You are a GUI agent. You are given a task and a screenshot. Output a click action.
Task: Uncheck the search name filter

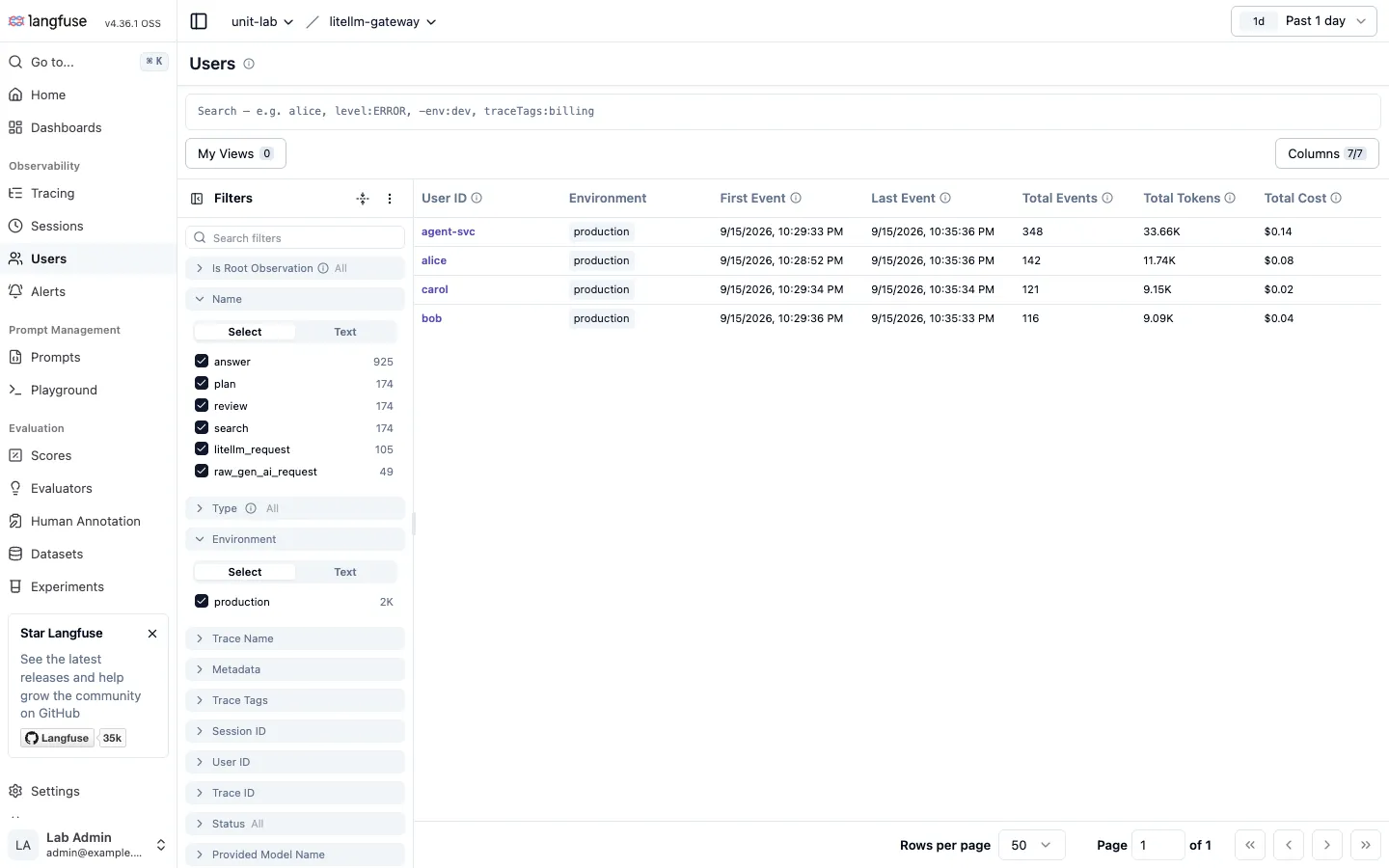(202, 427)
